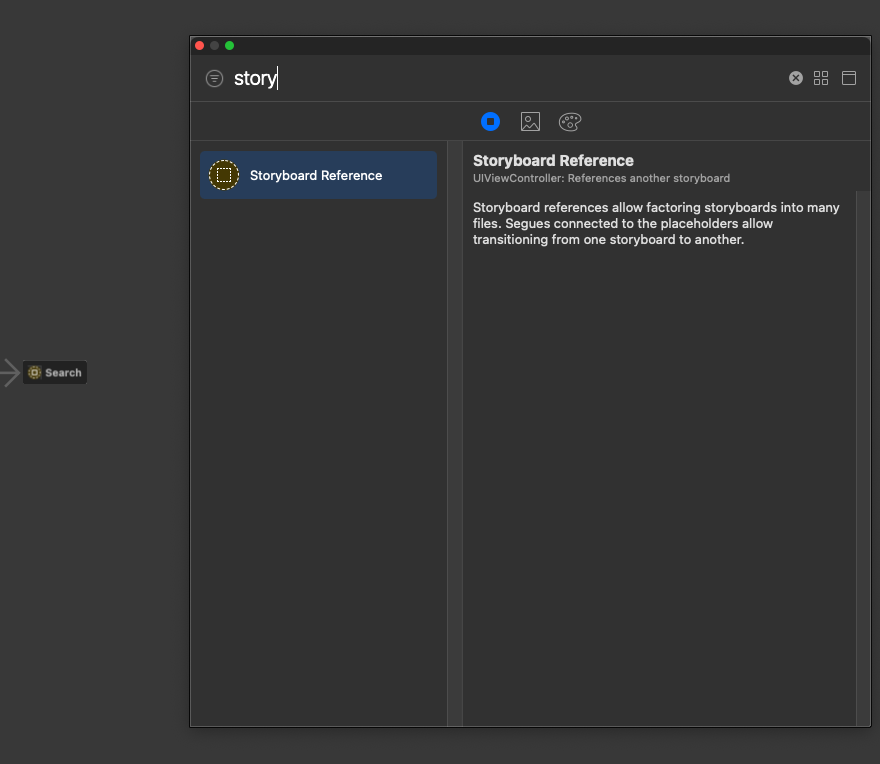Toggle the Objects library selection
This screenshot has height=764, width=880.
(x=490, y=121)
